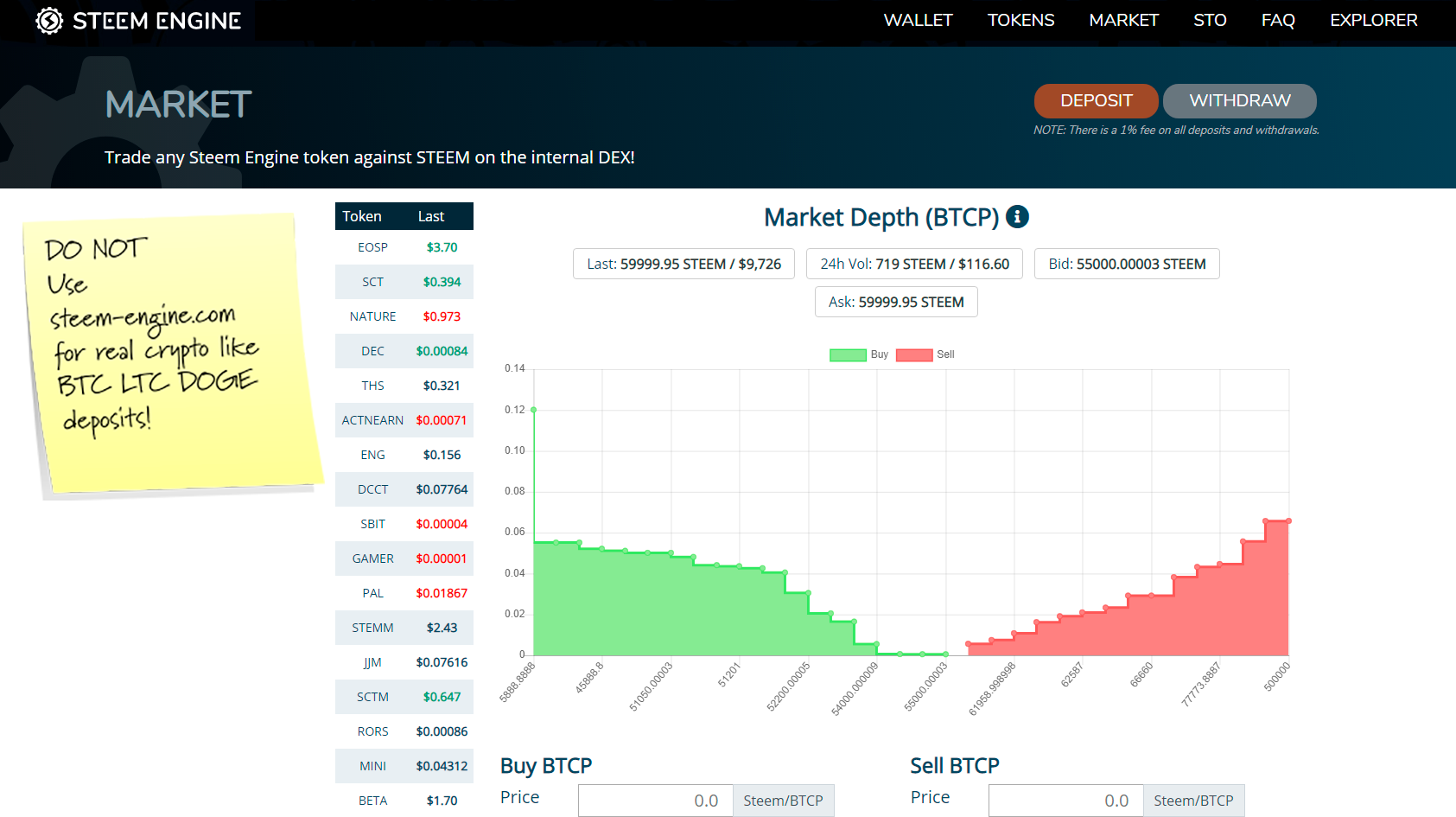Select the SBIT token row
This screenshot has width=1456, height=817.
click(404, 524)
